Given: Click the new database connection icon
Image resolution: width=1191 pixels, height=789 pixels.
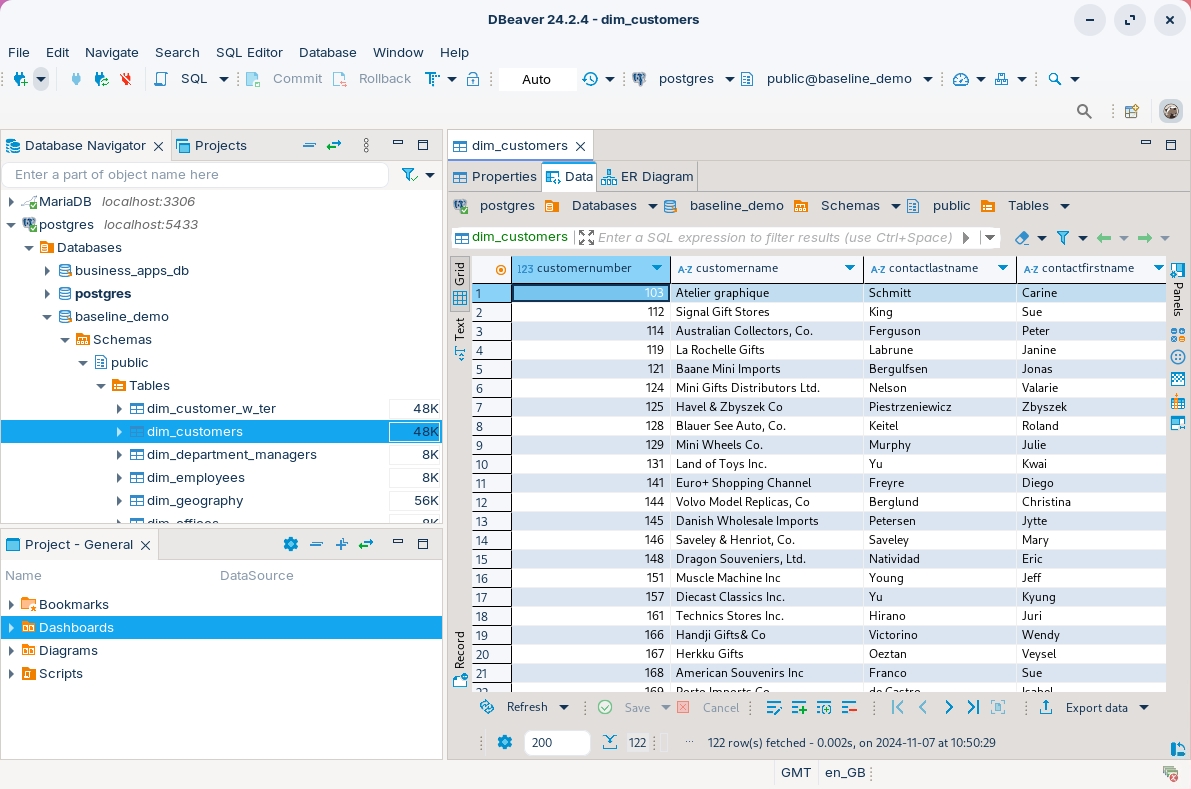Looking at the screenshot, I should point(20,79).
